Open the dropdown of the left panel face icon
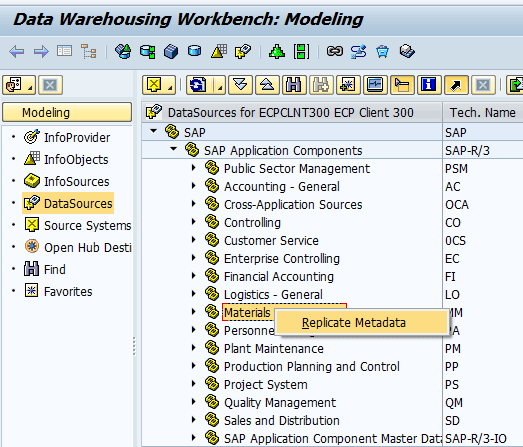The image size is (523, 447). pos(30,88)
